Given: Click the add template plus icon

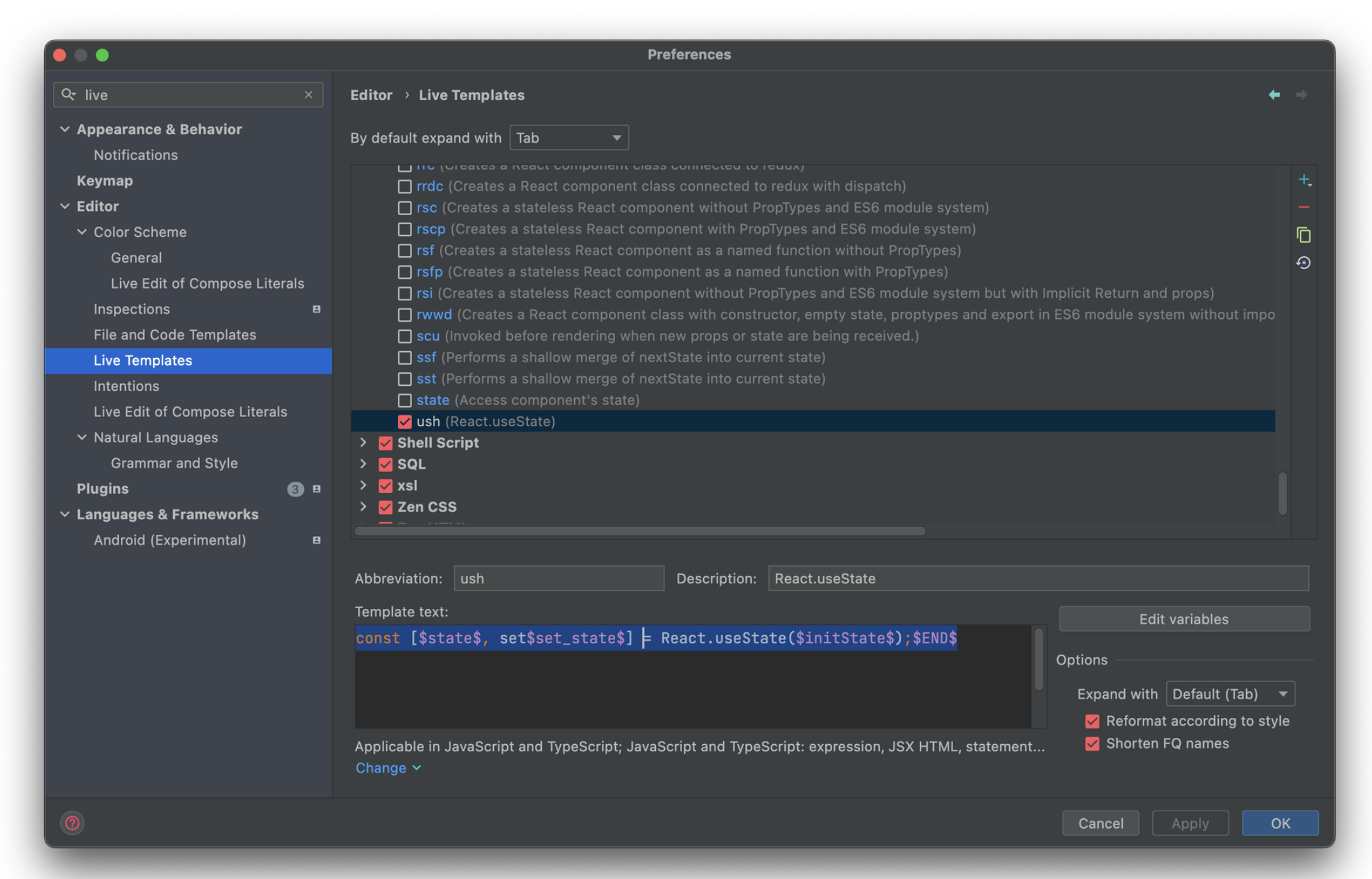Looking at the screenshot, I should tap(1304, 180).
